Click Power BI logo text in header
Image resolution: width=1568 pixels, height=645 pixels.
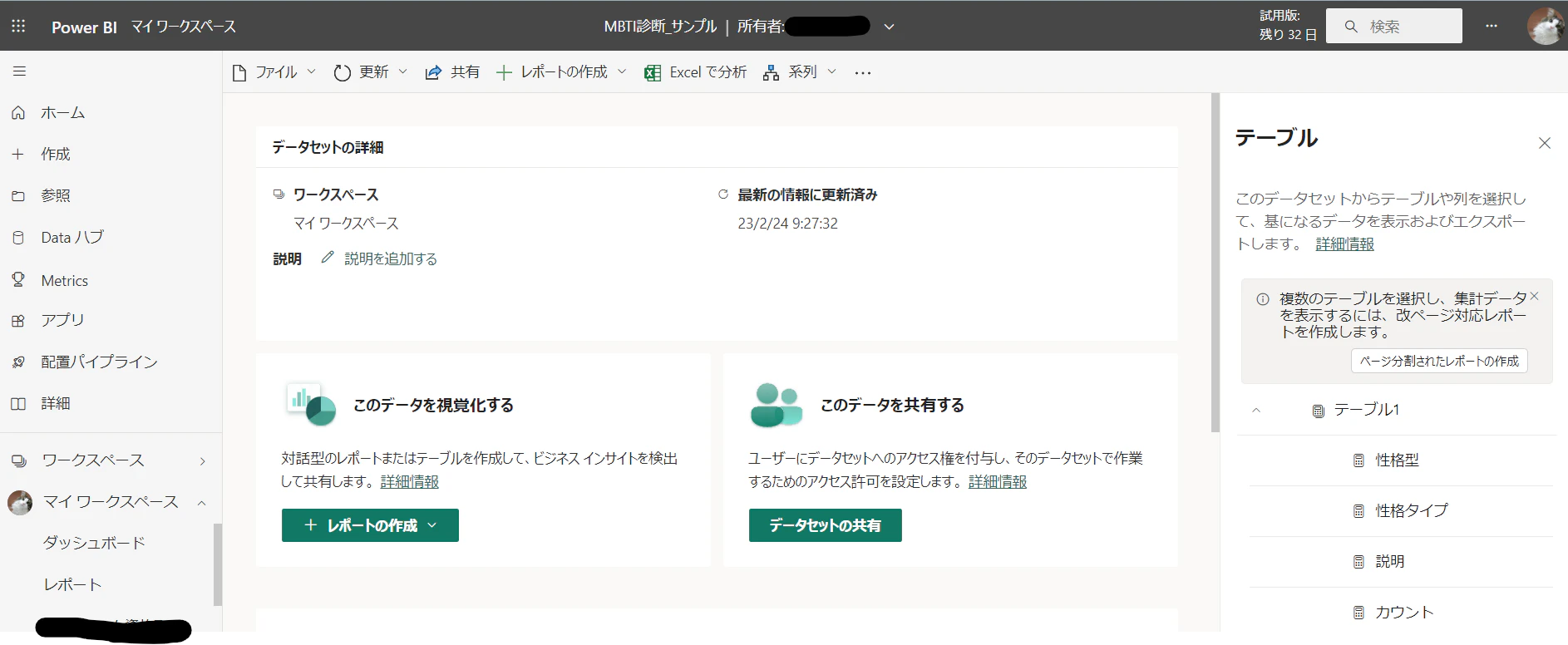84,27
